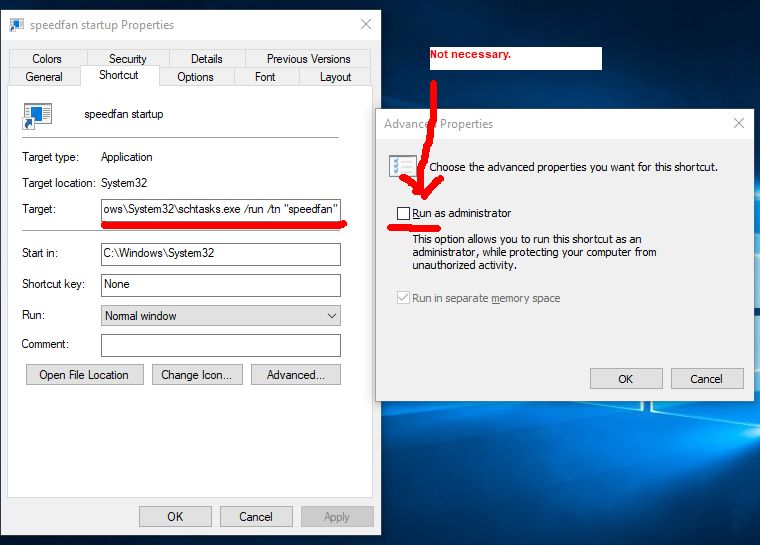Close the Advanced Properties dialog
Image resolution: width=760 pixels, height=545 pixels.
[739, 123]
